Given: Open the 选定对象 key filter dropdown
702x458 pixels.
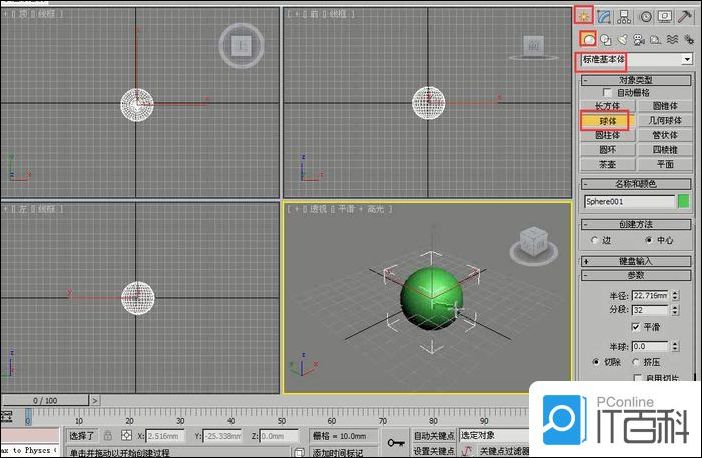Looking at the screenshot, I should [494, 435].
